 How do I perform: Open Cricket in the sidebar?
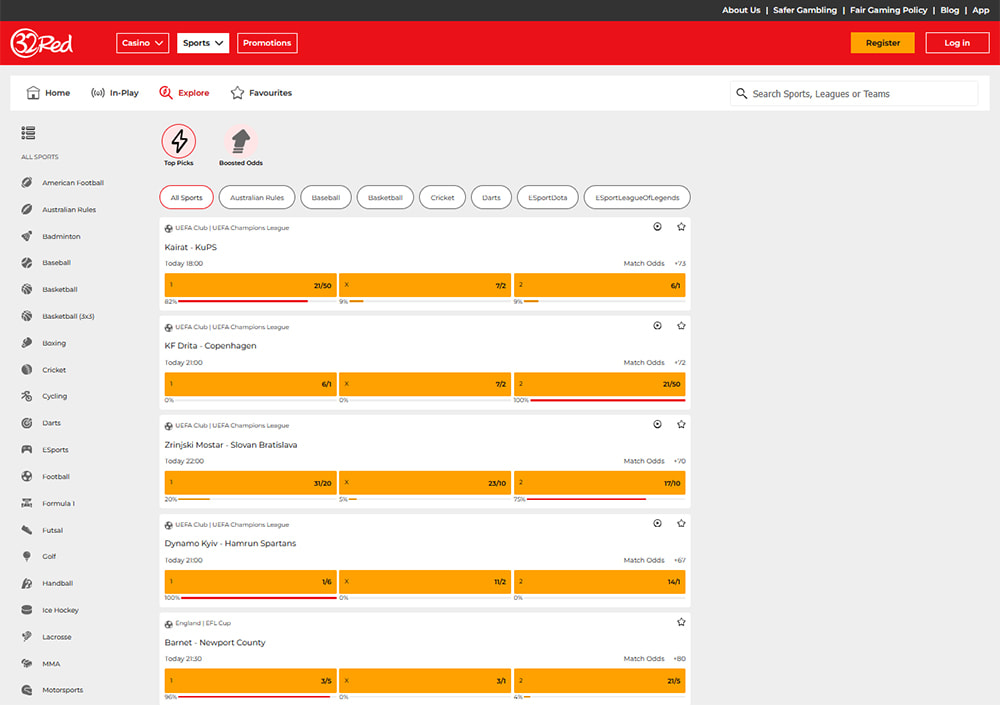[x=43, y=369]
